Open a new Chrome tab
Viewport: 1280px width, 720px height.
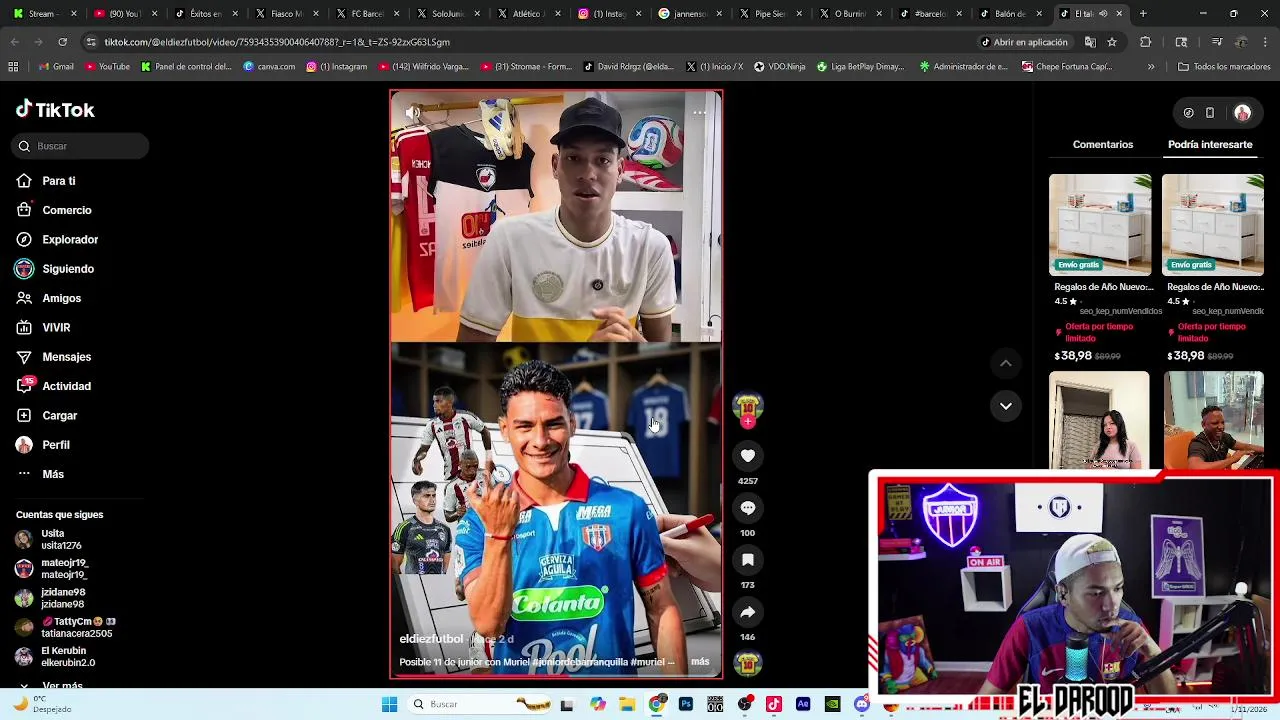[x=1143, y=14]
